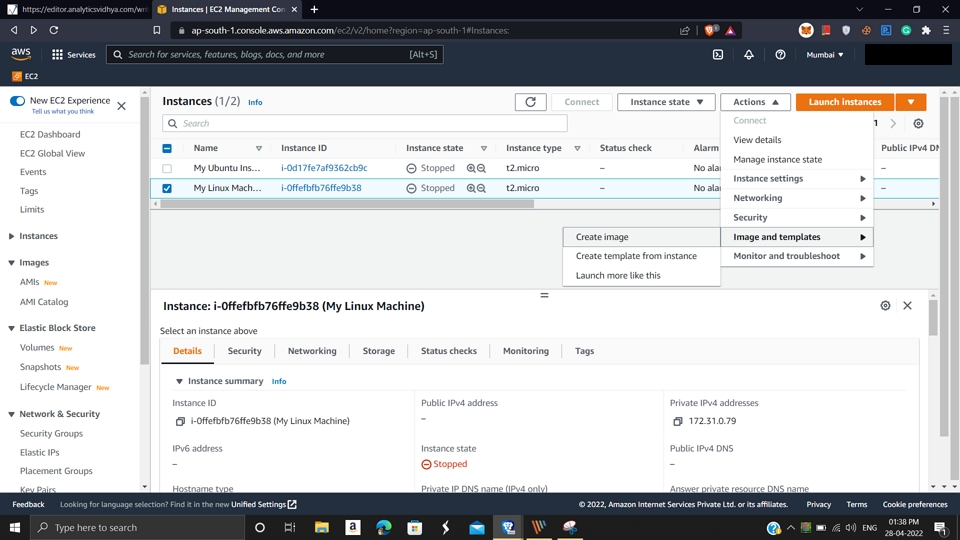Open Security Groups in the sidebar
This screenshot has height=540, width=960.
point(51,433)
